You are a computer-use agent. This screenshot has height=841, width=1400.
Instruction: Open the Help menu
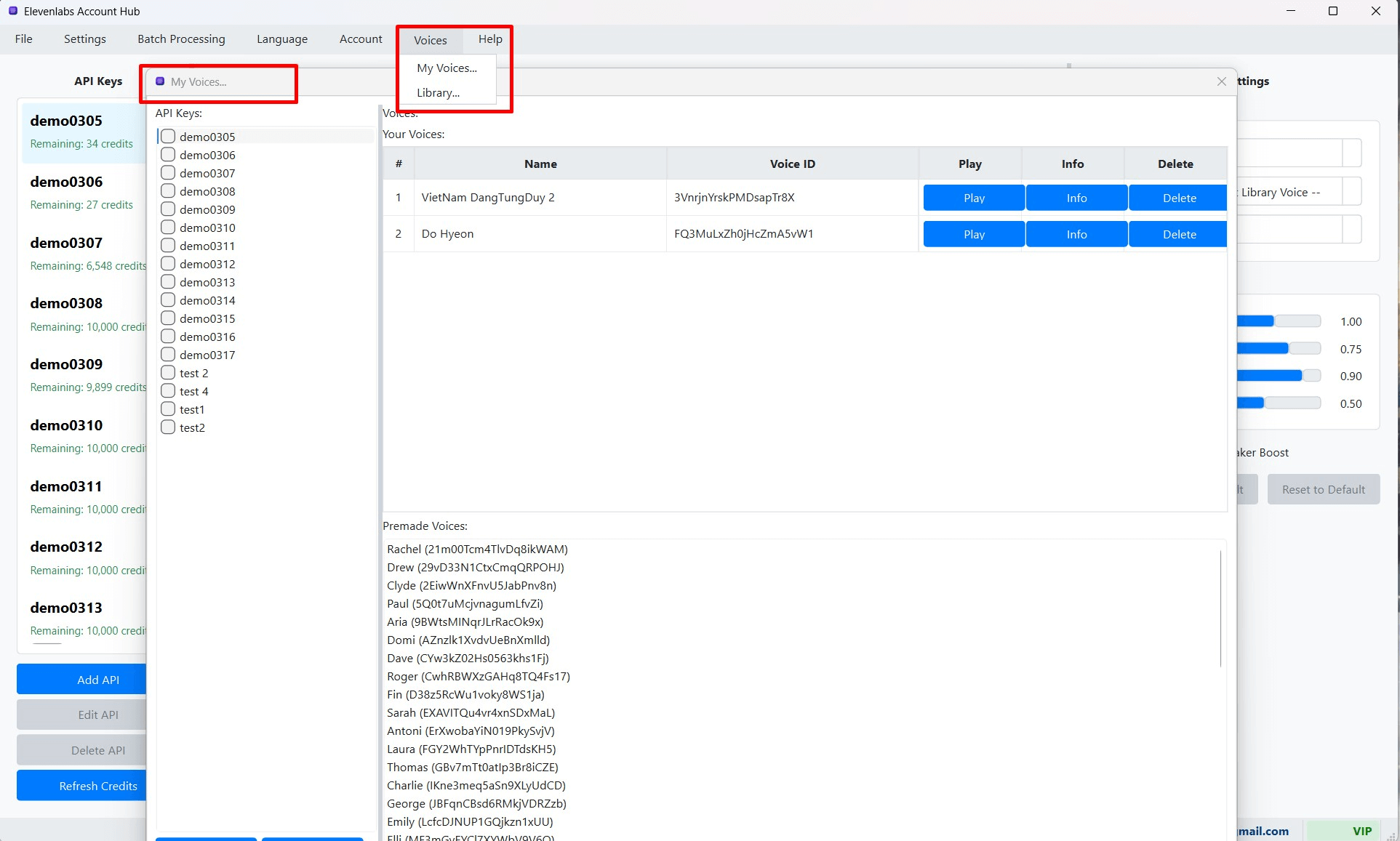490,39
